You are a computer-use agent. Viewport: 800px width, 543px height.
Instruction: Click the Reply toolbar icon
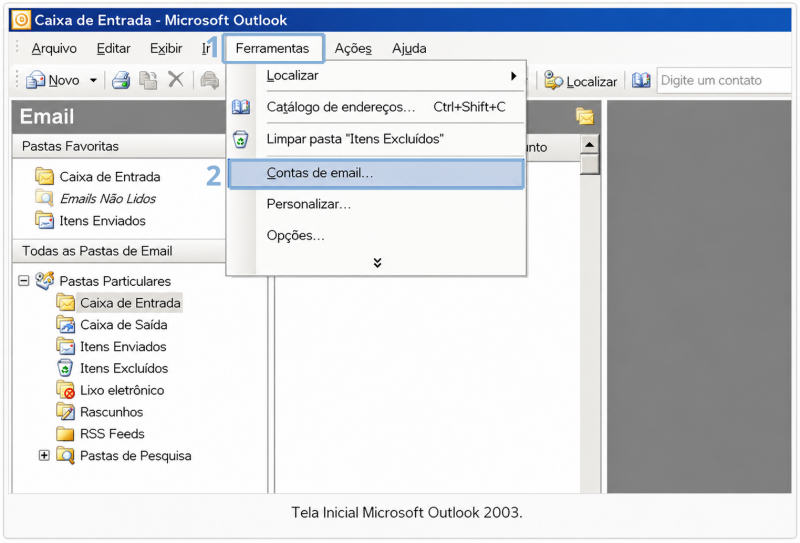point(209,80)
